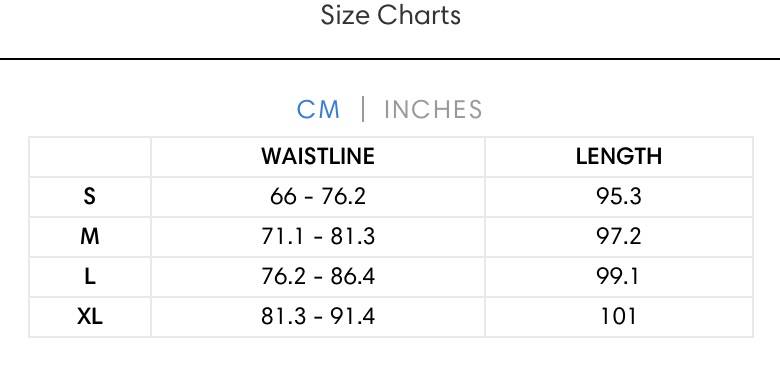Select waistline cell 66 - 76.2
The height and width of the screenshot is (392, 780).
pyautogui.click(x=318, y=196)
